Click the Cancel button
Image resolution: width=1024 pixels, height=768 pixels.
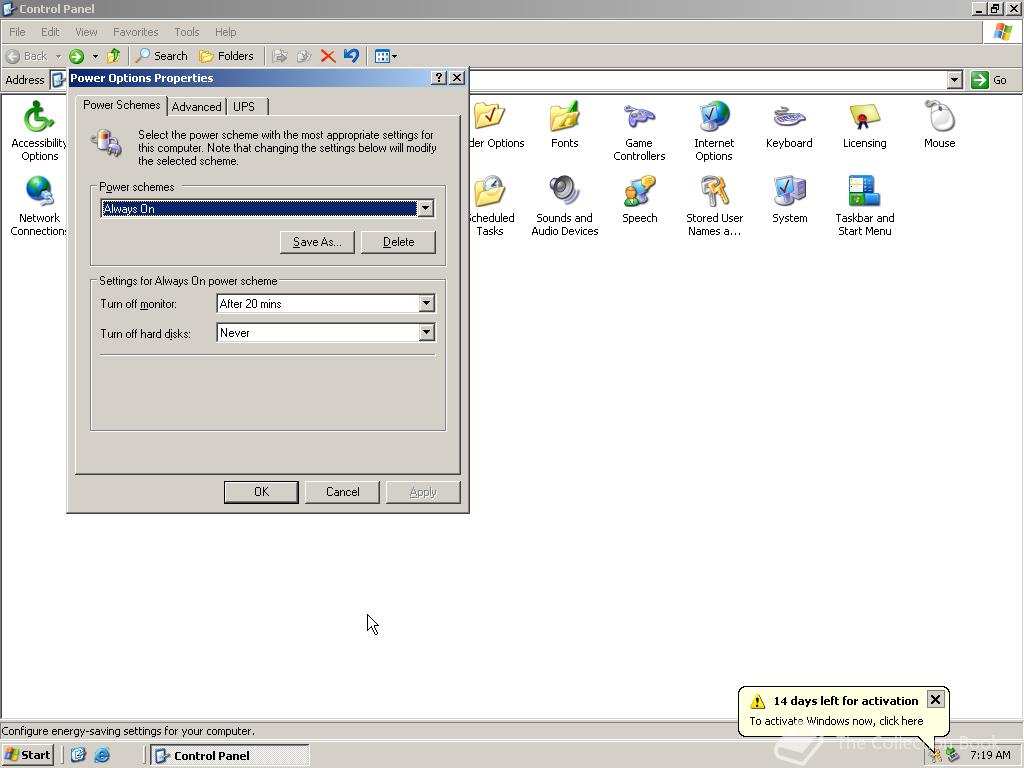[342, 492]
